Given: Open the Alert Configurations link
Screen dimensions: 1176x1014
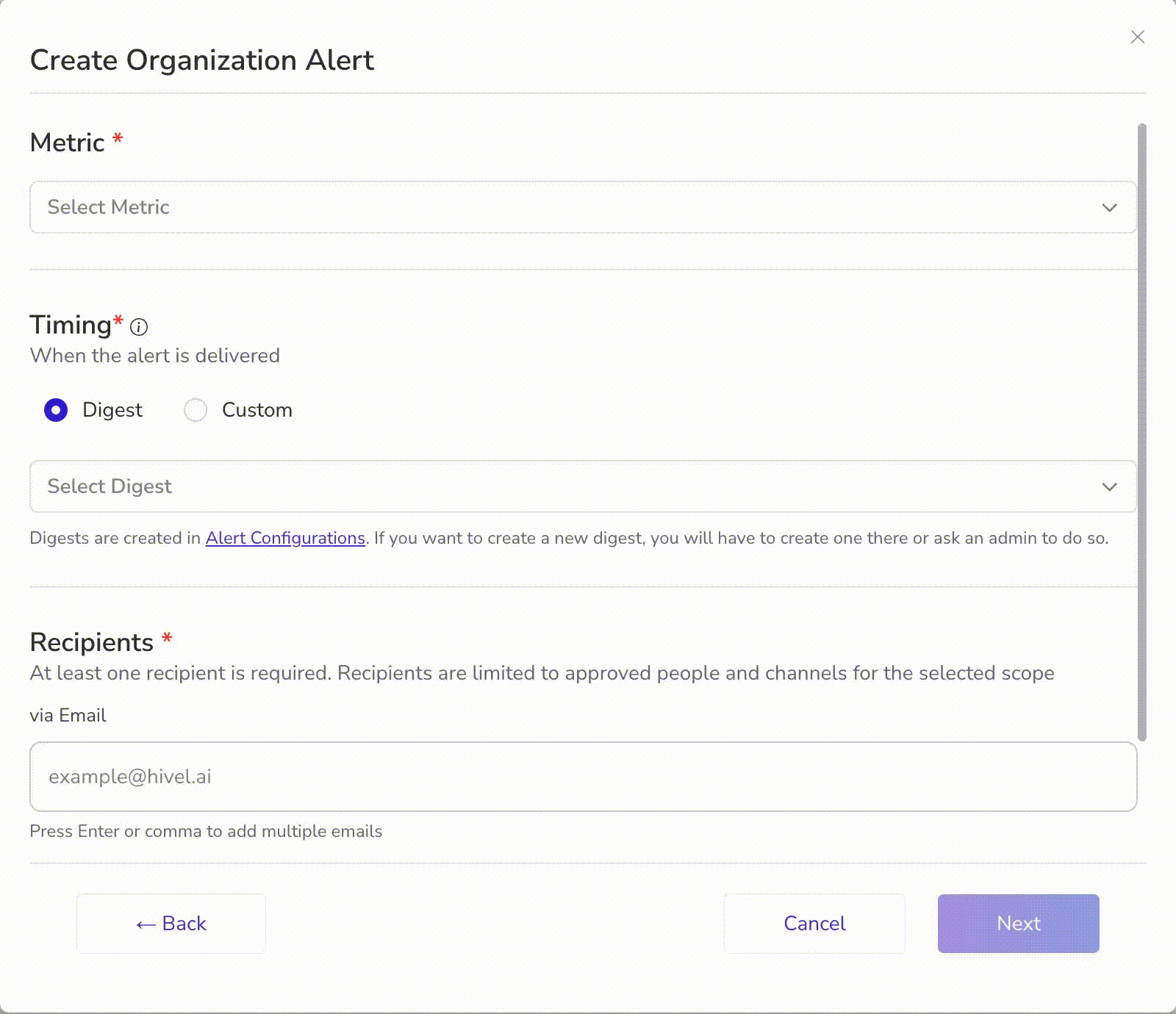Looking at the screenshot, I should point(285,538).
